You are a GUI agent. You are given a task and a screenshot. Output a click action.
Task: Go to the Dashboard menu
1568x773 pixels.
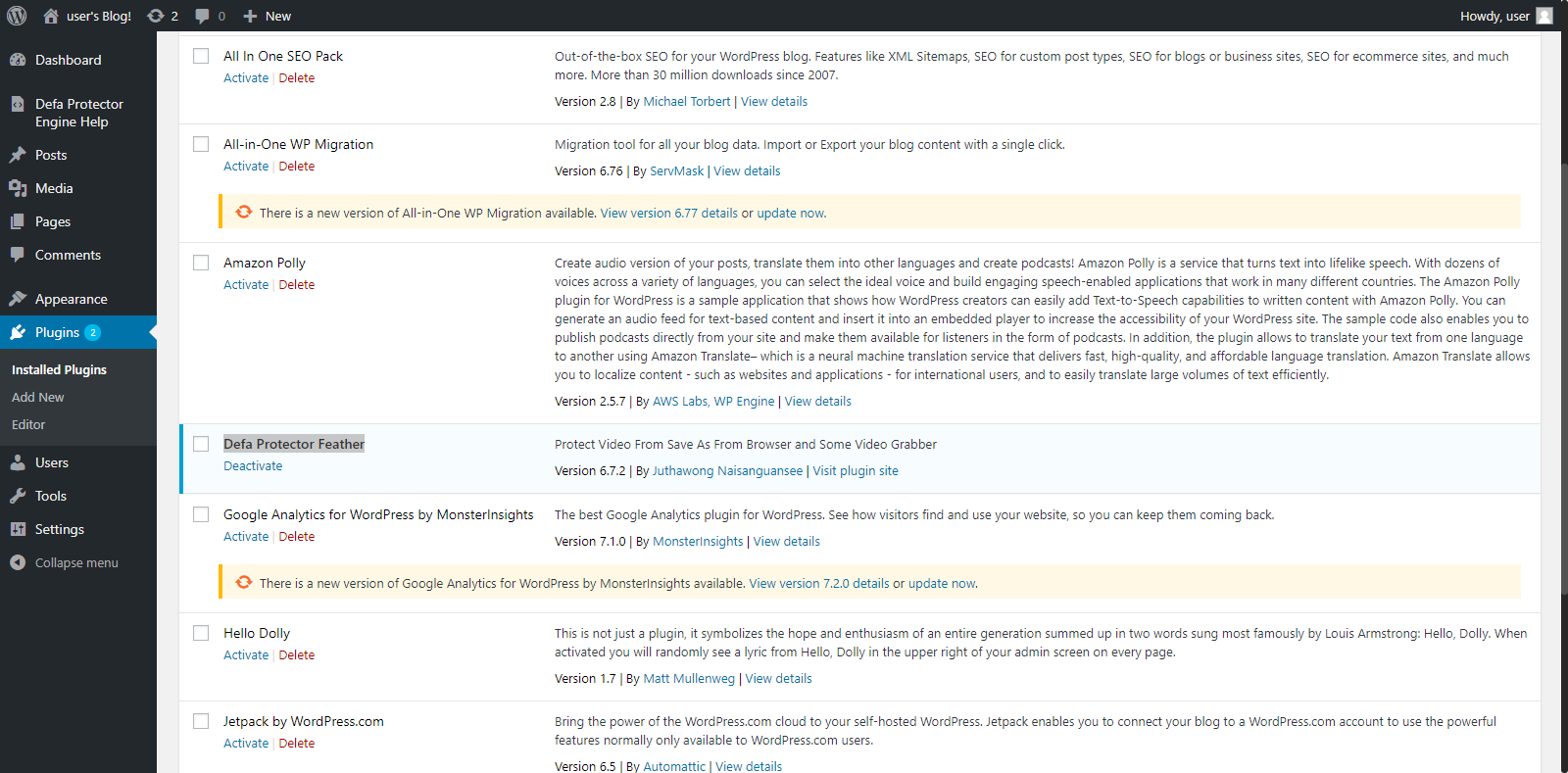coord(68,60)
